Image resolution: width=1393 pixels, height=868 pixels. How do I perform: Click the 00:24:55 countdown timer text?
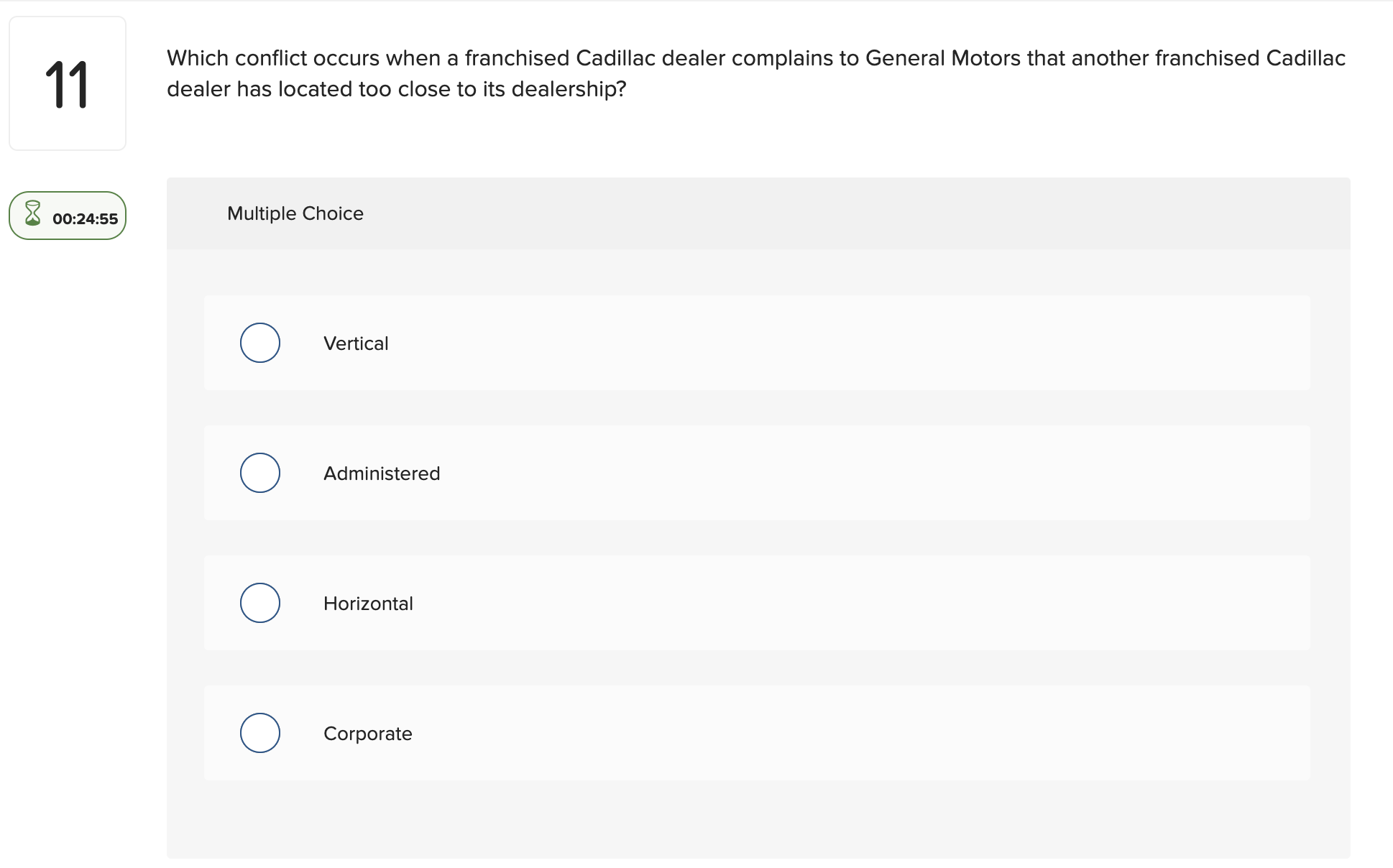85,219
